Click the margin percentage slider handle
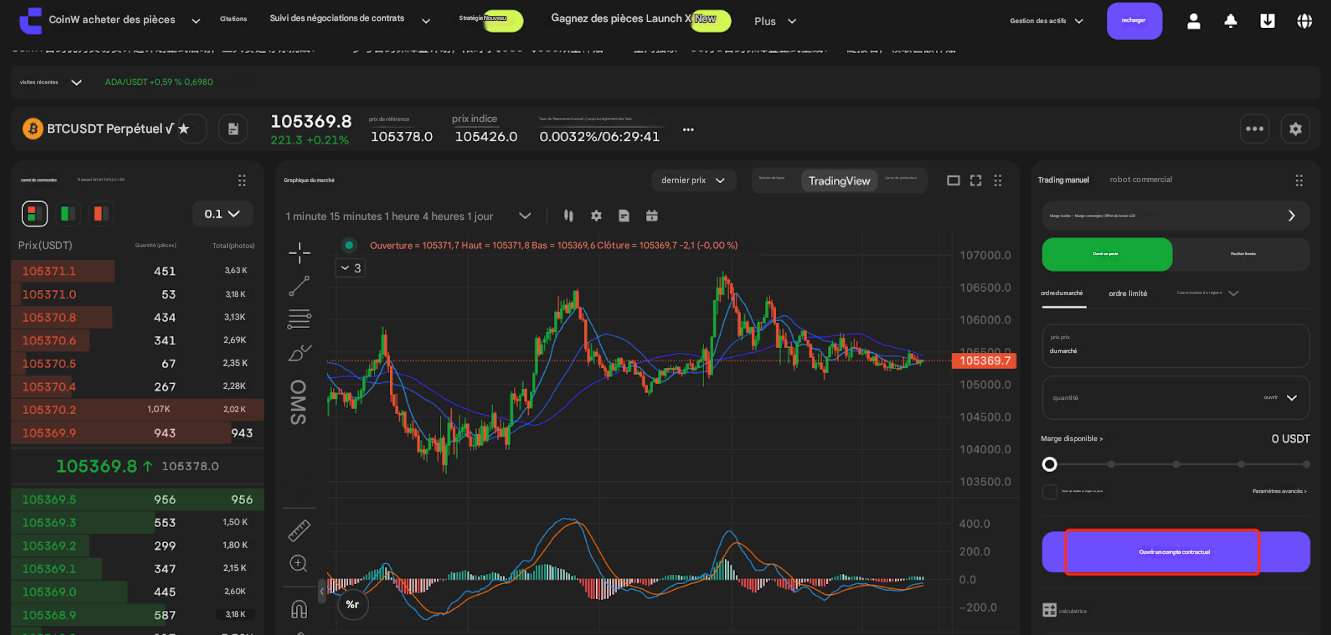 1049,464
